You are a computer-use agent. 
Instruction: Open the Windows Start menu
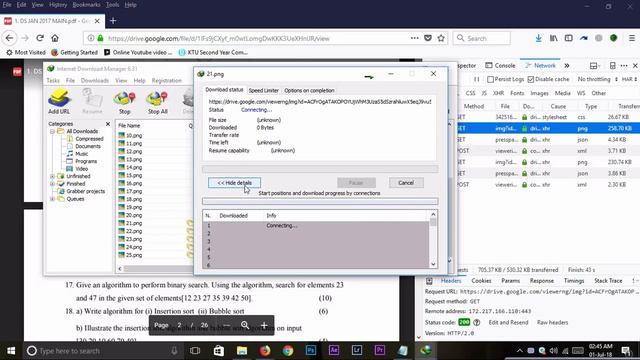coord(11,351)
